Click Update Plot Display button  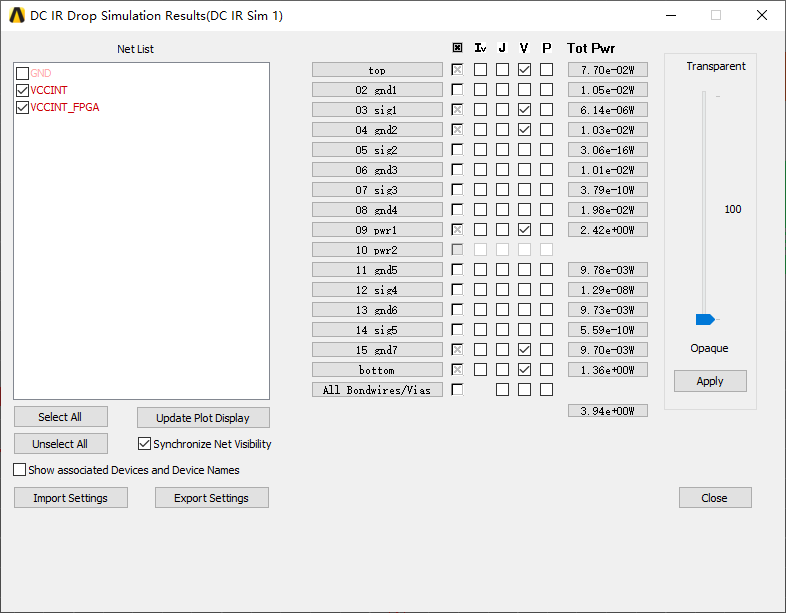click(x=203, y=418)
